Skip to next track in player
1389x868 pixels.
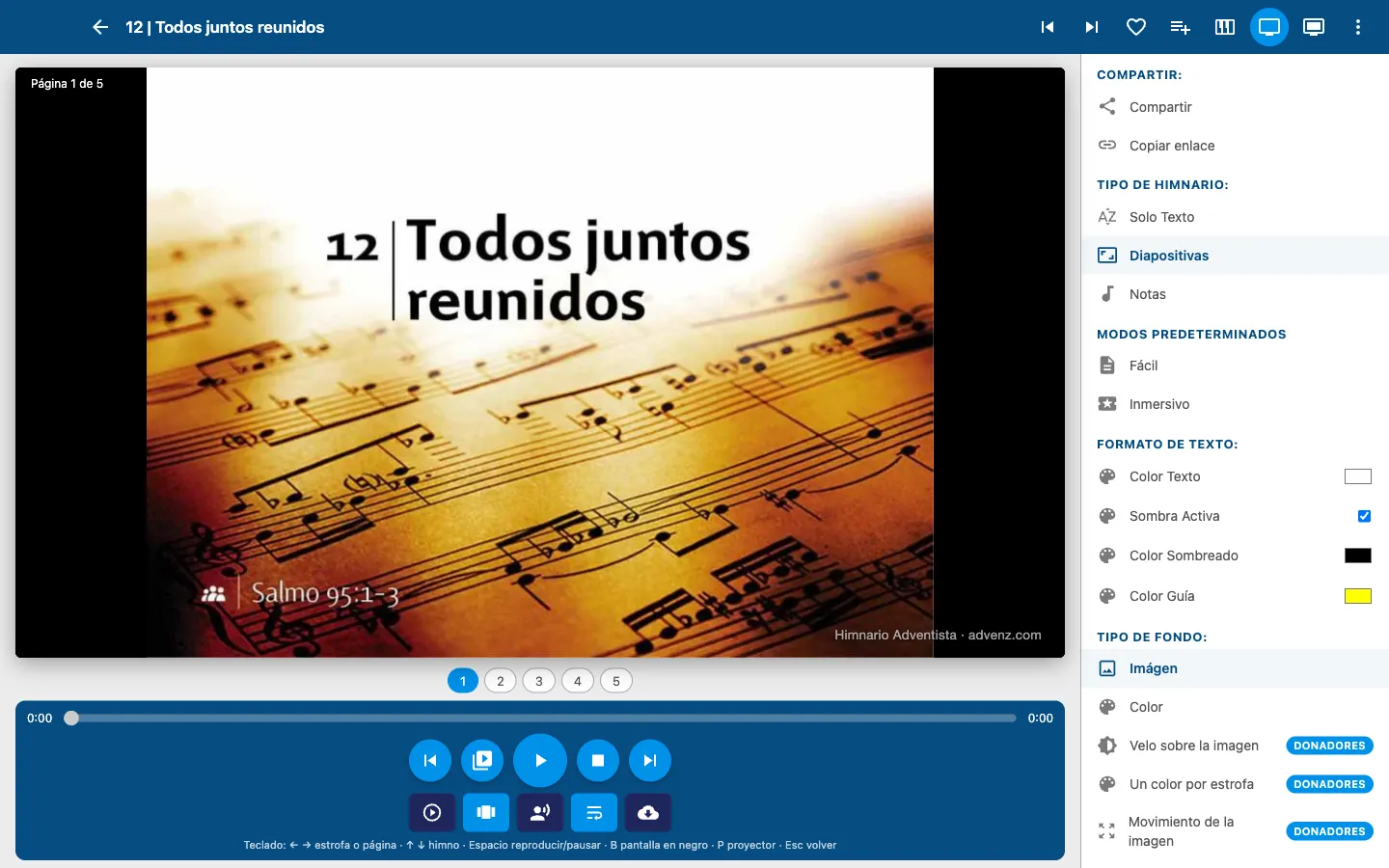[x=650, y=760]
